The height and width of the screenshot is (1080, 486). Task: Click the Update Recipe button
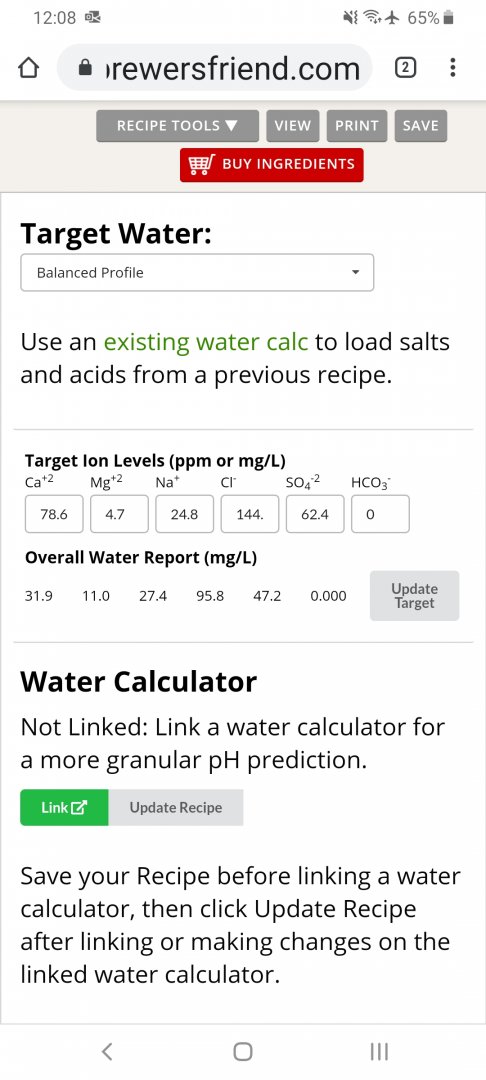[176, 807]
